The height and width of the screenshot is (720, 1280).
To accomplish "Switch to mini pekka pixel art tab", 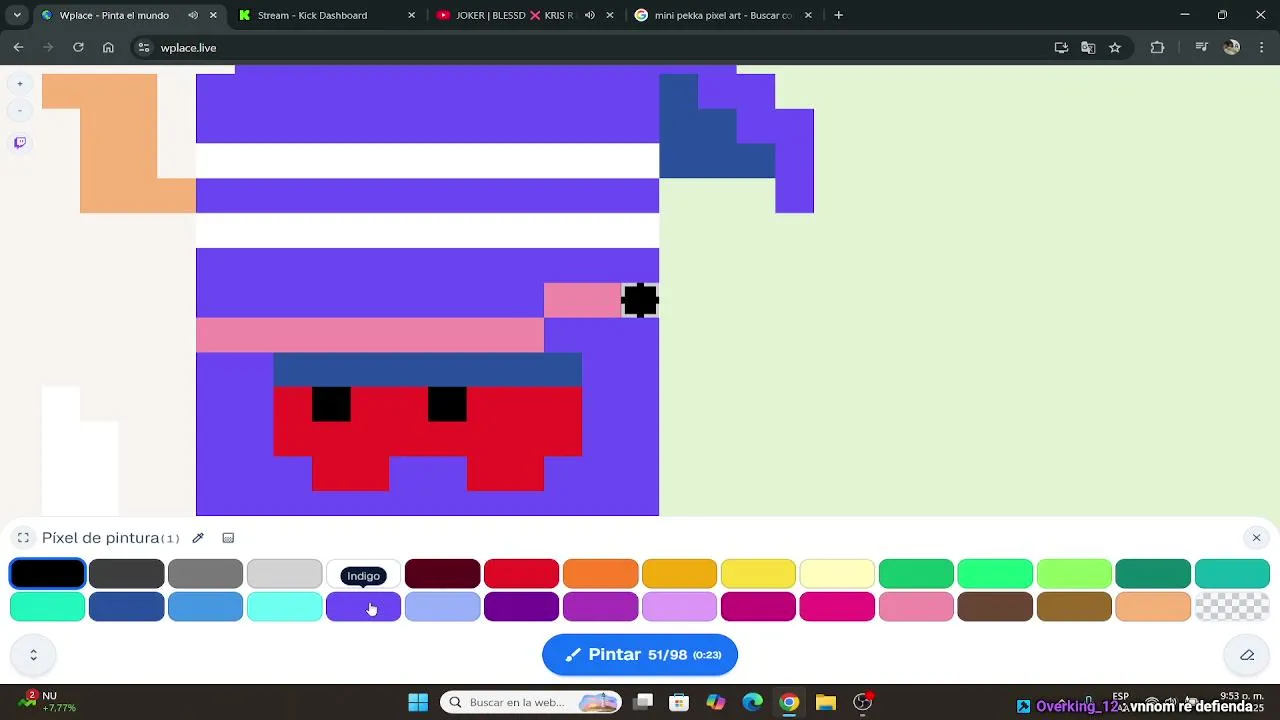I will click(x=722, y=15).
